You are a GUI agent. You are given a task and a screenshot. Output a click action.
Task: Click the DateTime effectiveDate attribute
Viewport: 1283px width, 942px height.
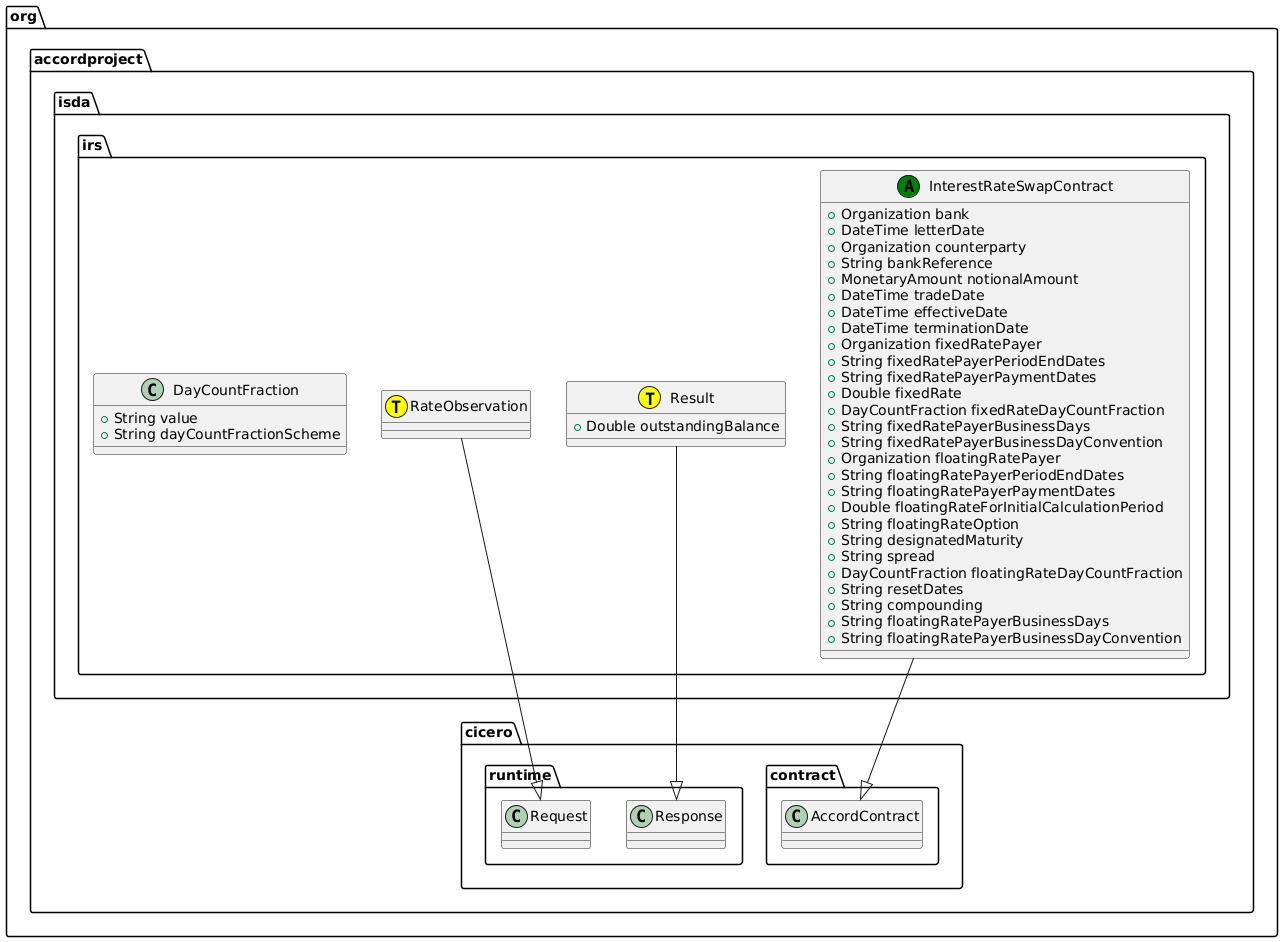[x=924, y=312]
